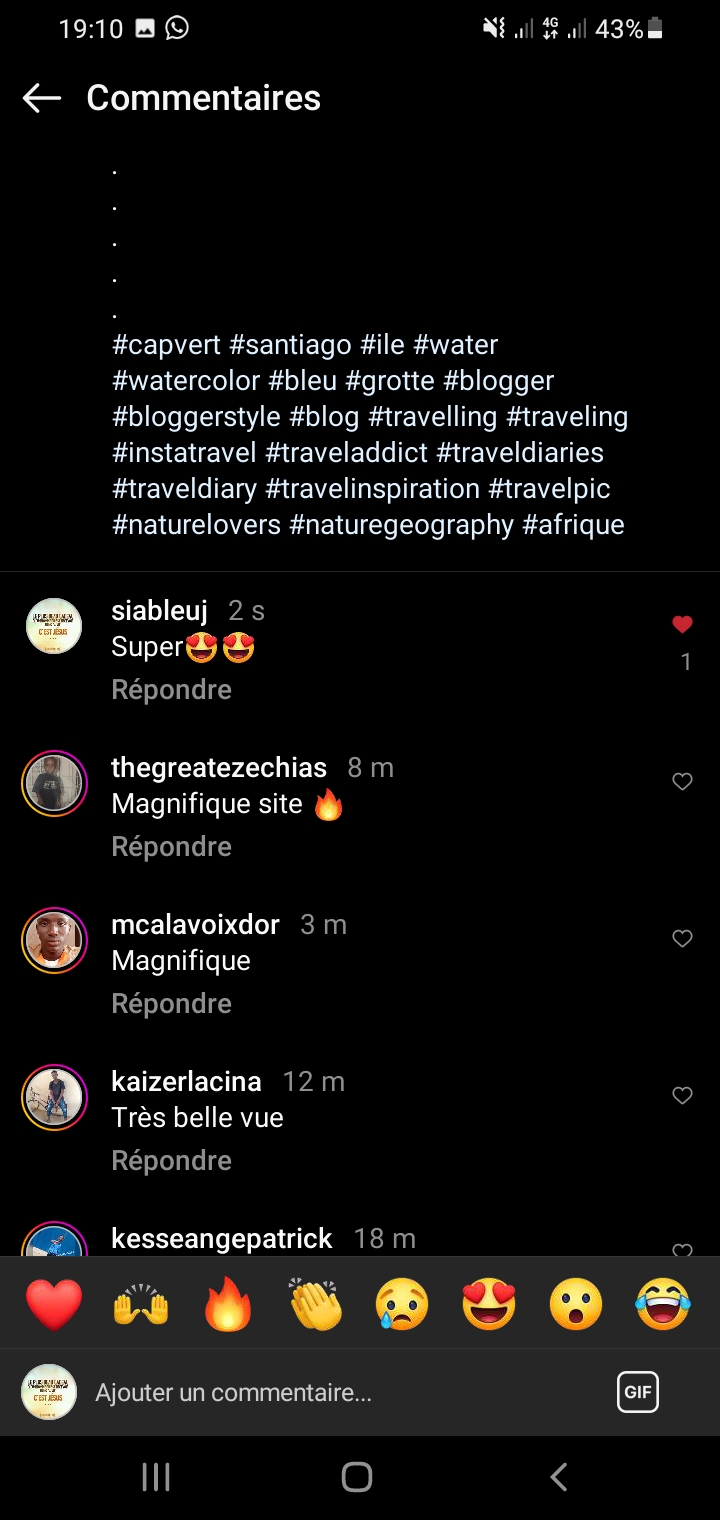Viewport: 720px width, 1520px height.
Task: Insert the red heart emoji reaction
Action: point(54,1305)
